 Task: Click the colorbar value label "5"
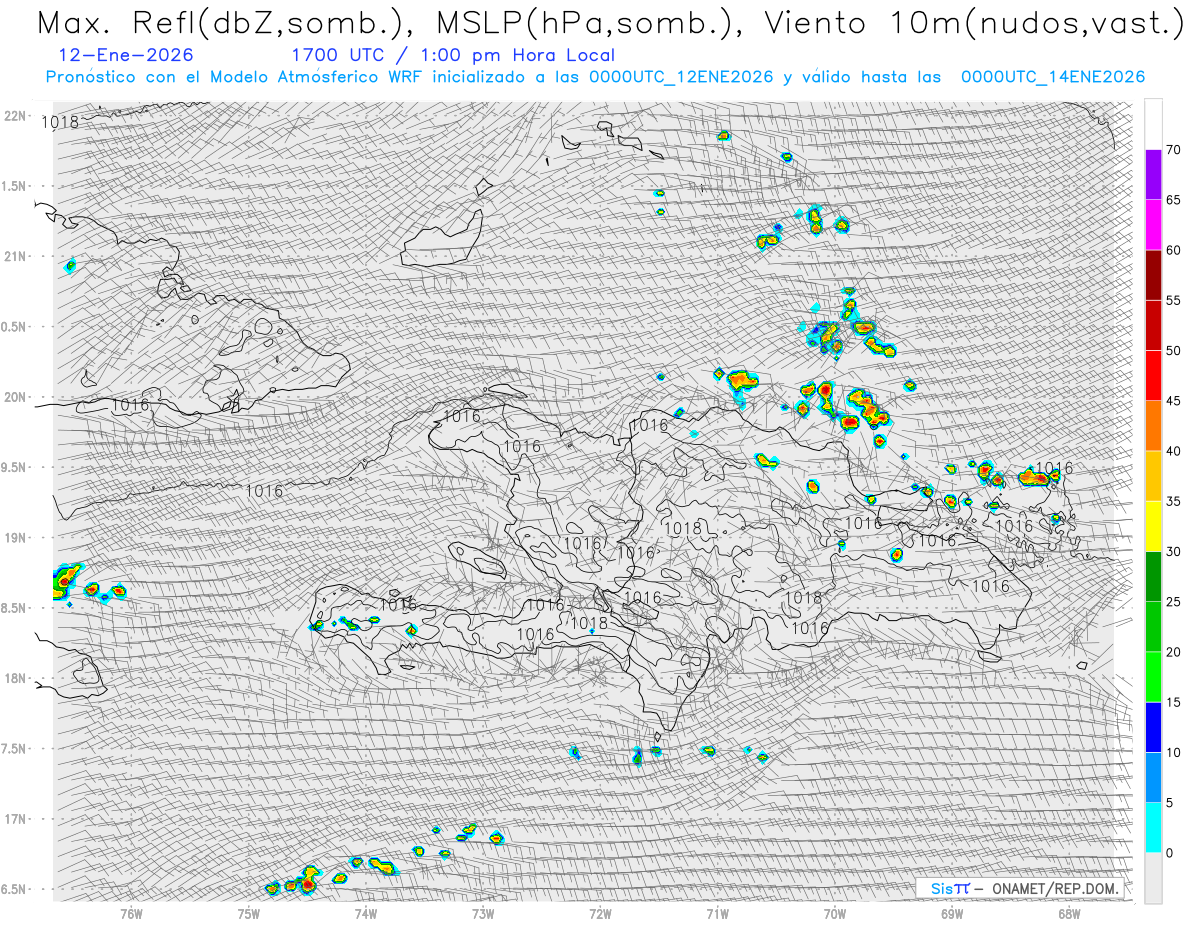[x=1169, y=802]
